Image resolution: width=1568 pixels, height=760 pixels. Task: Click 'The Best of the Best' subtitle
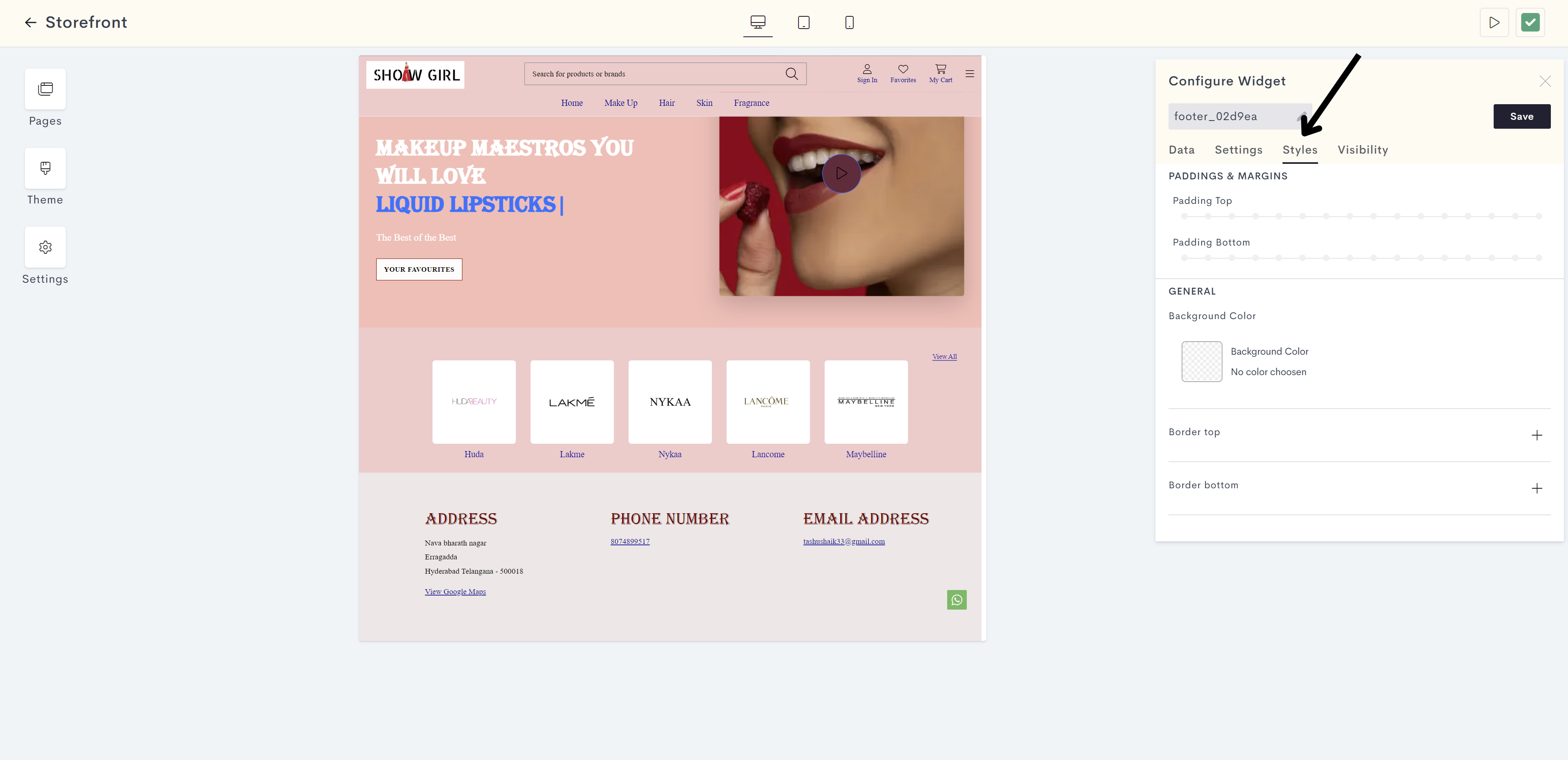tap(416, 237)
